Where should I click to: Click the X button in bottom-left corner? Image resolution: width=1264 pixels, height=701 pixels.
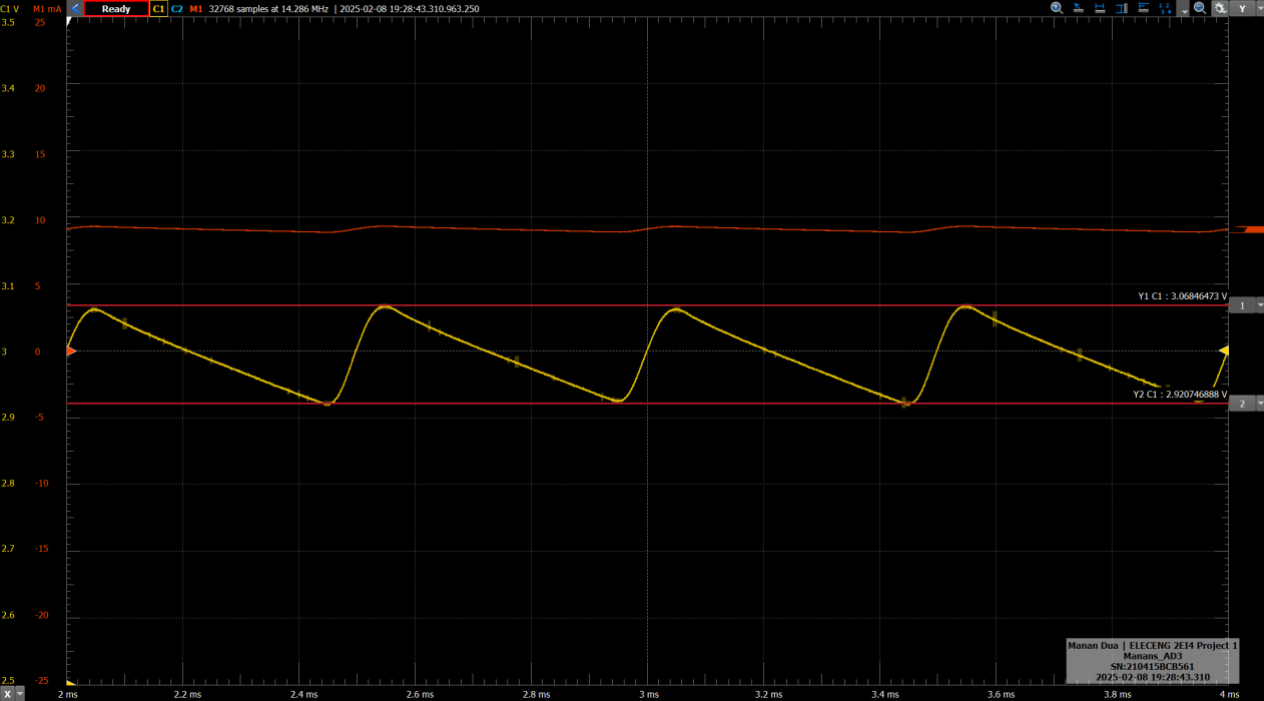click(x=7, y=693)
